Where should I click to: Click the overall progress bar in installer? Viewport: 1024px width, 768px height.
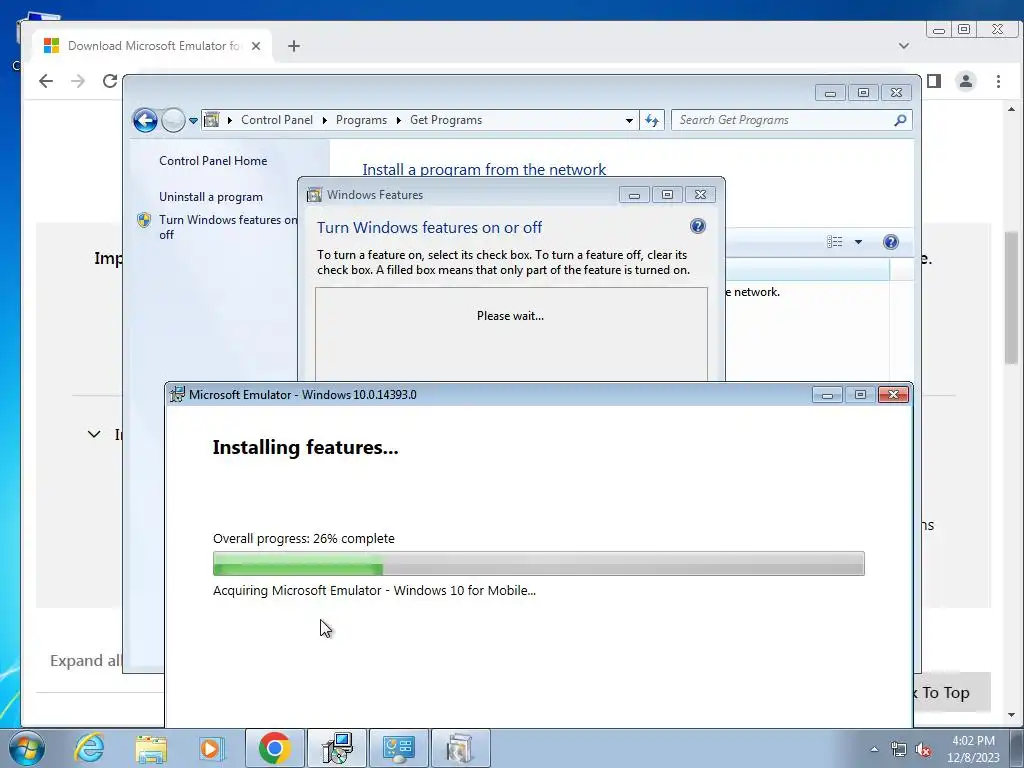(x=539, y=564)
